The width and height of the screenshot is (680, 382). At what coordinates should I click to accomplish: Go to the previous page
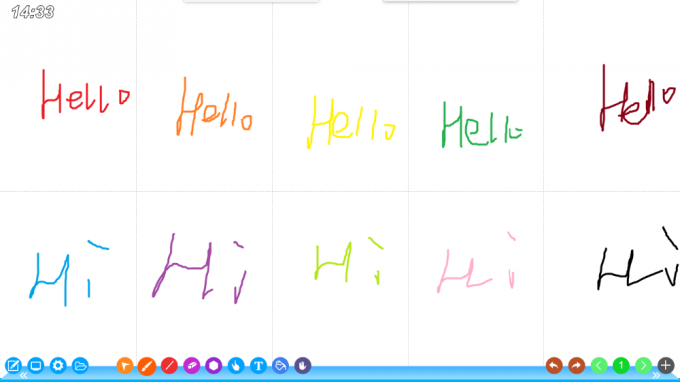coord(599,366)
